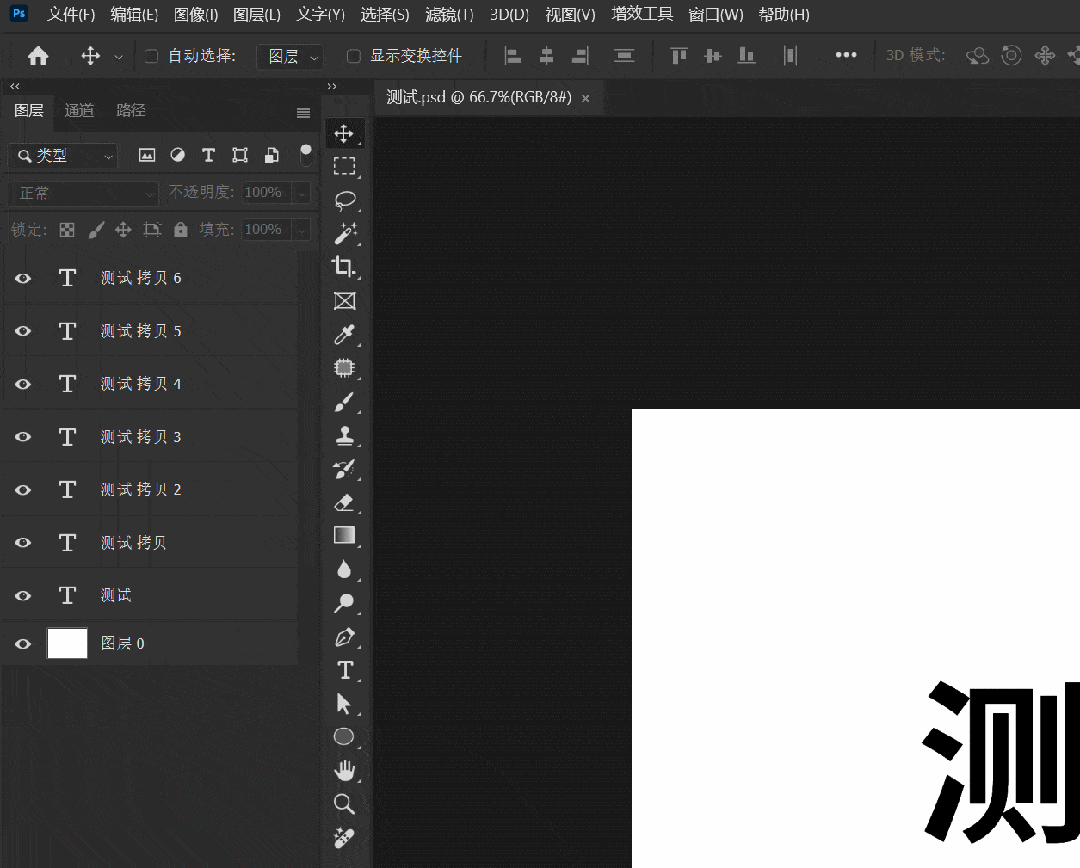The width and height of the screenshot is (1080, 868).
Task: Click align left edges icon
Action: (x=512, y=56)
